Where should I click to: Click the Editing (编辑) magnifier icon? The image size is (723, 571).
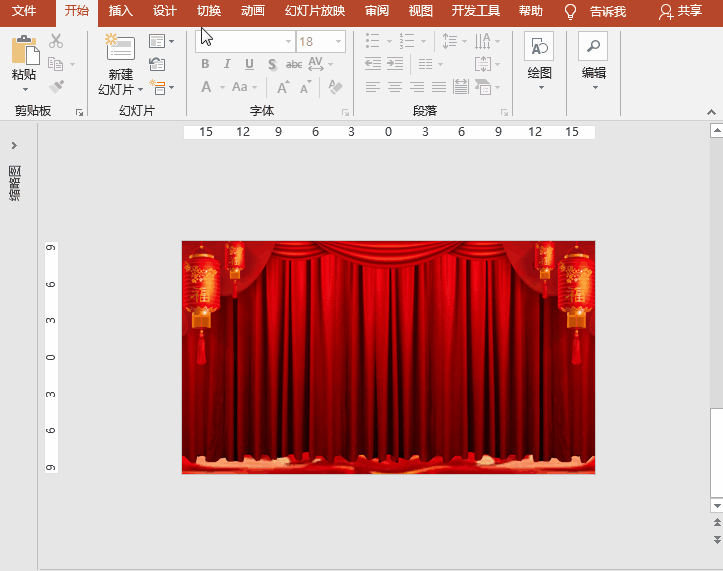[x=593, y=48]
